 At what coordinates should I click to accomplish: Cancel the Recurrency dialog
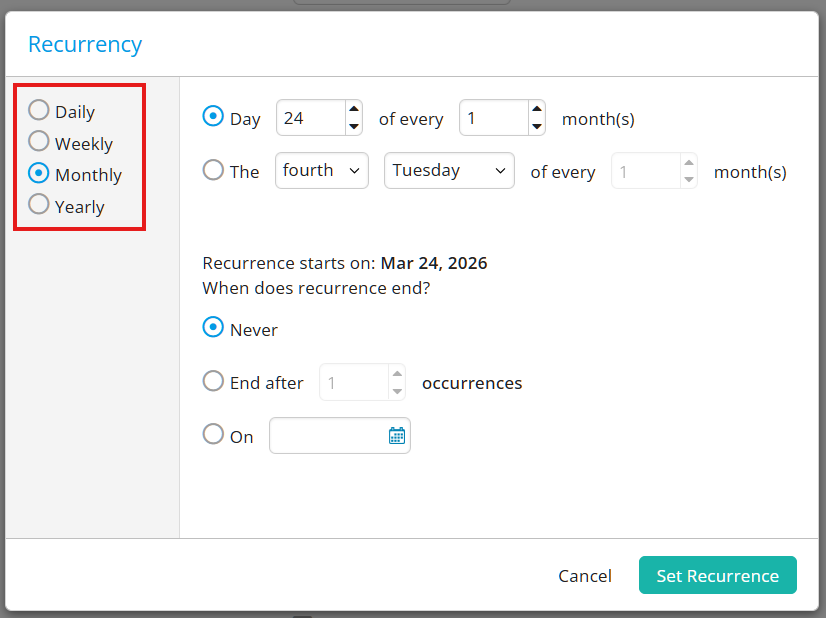585,575
